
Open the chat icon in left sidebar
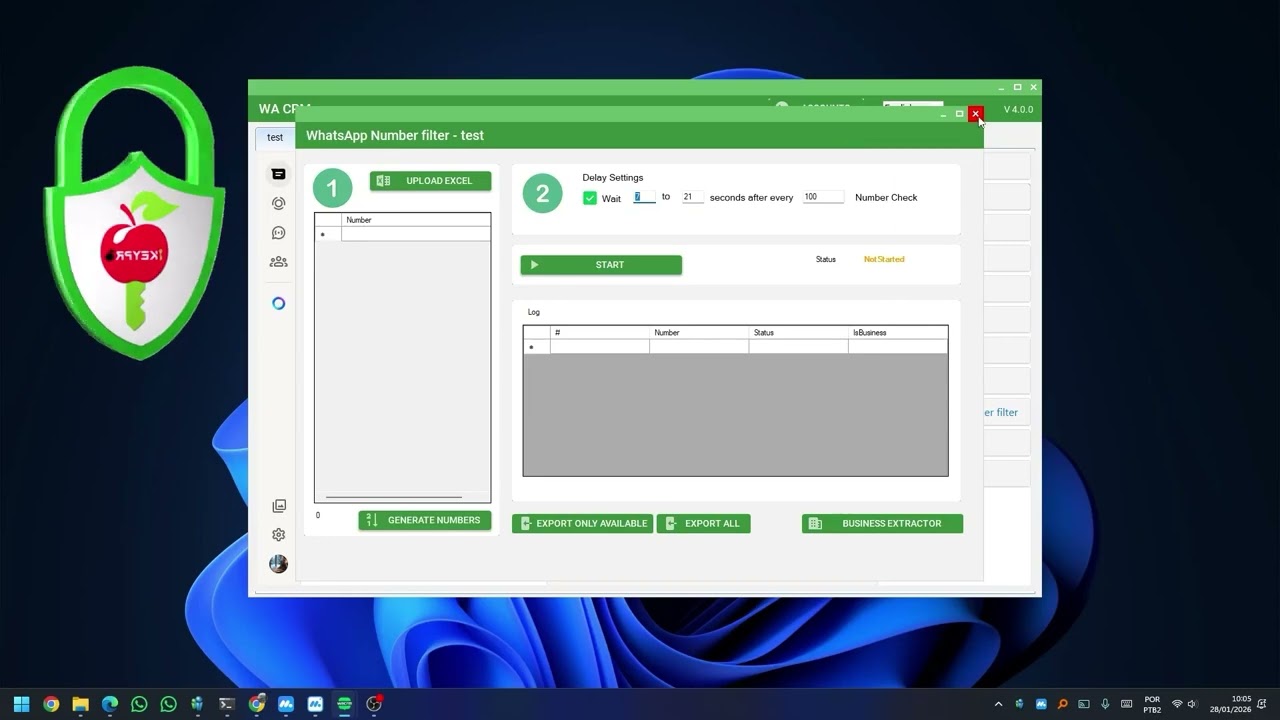coord(278,174)
